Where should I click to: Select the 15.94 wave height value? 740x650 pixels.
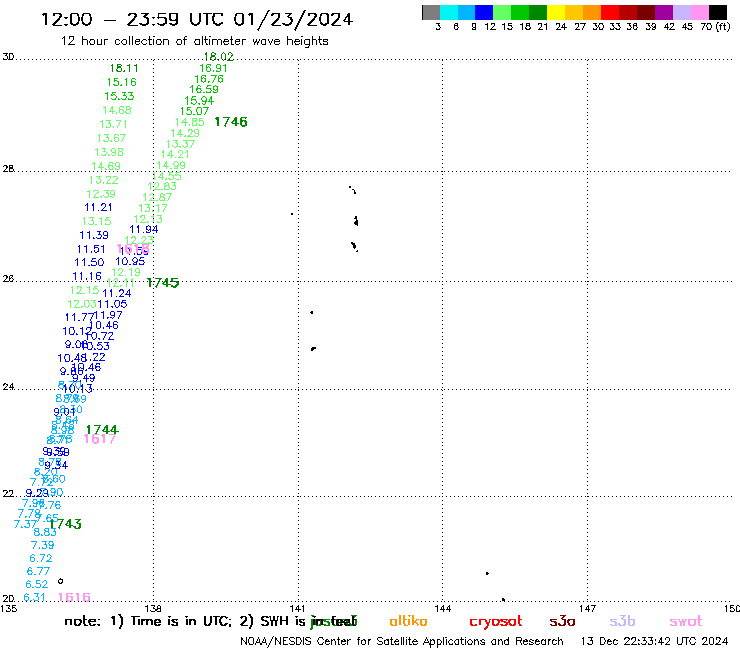199,101
